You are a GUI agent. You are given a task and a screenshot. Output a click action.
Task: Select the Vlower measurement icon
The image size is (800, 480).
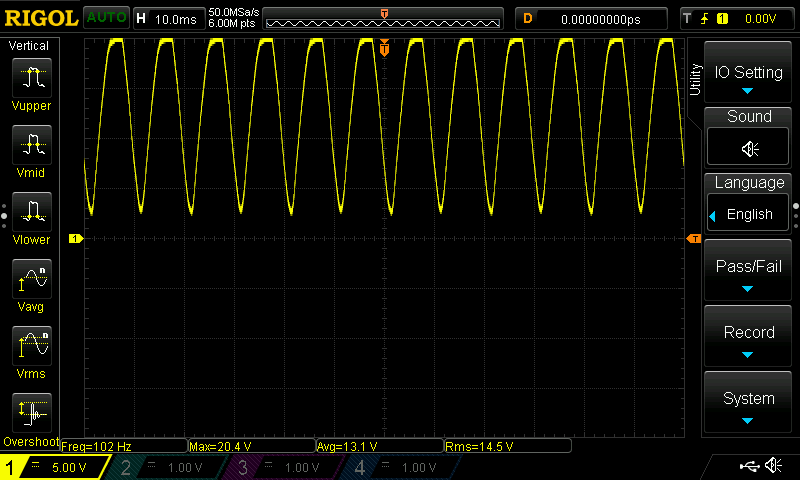click(32, 211)
